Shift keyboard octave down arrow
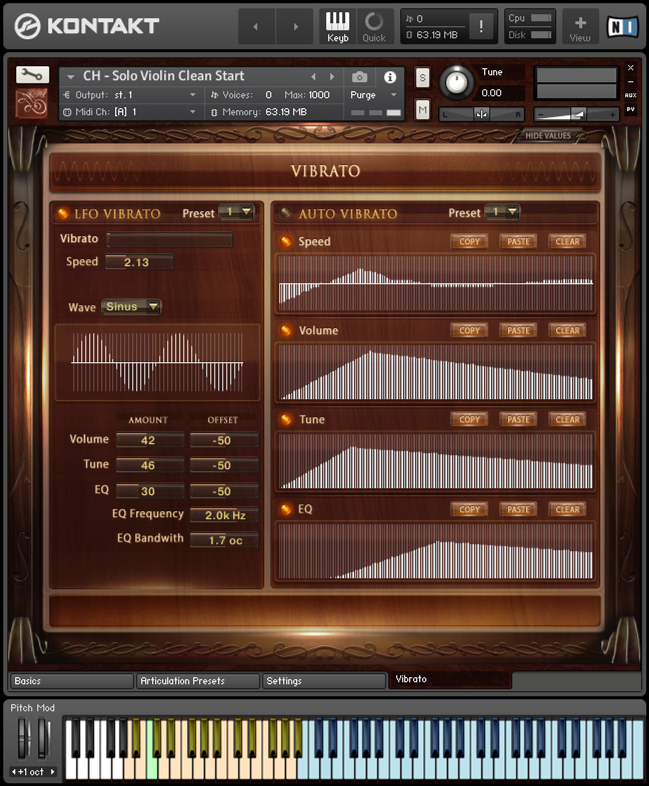This screenshot has width=649, height=786. (14, 771)
